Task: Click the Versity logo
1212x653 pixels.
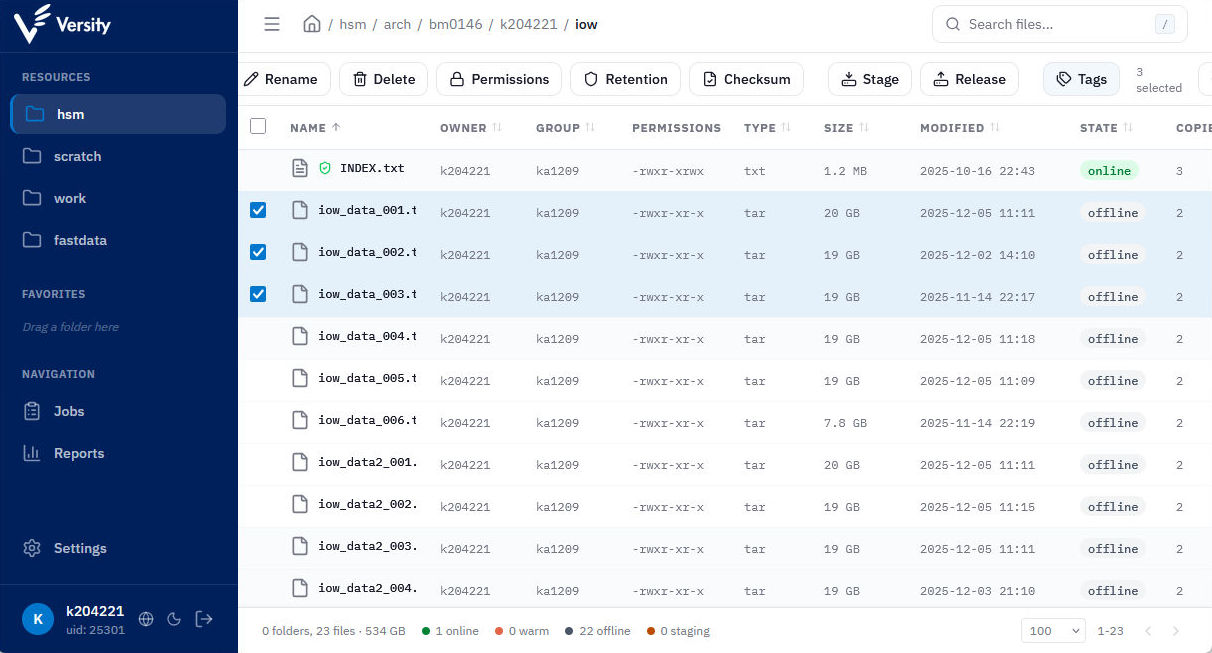Action: tap(62, 24)
